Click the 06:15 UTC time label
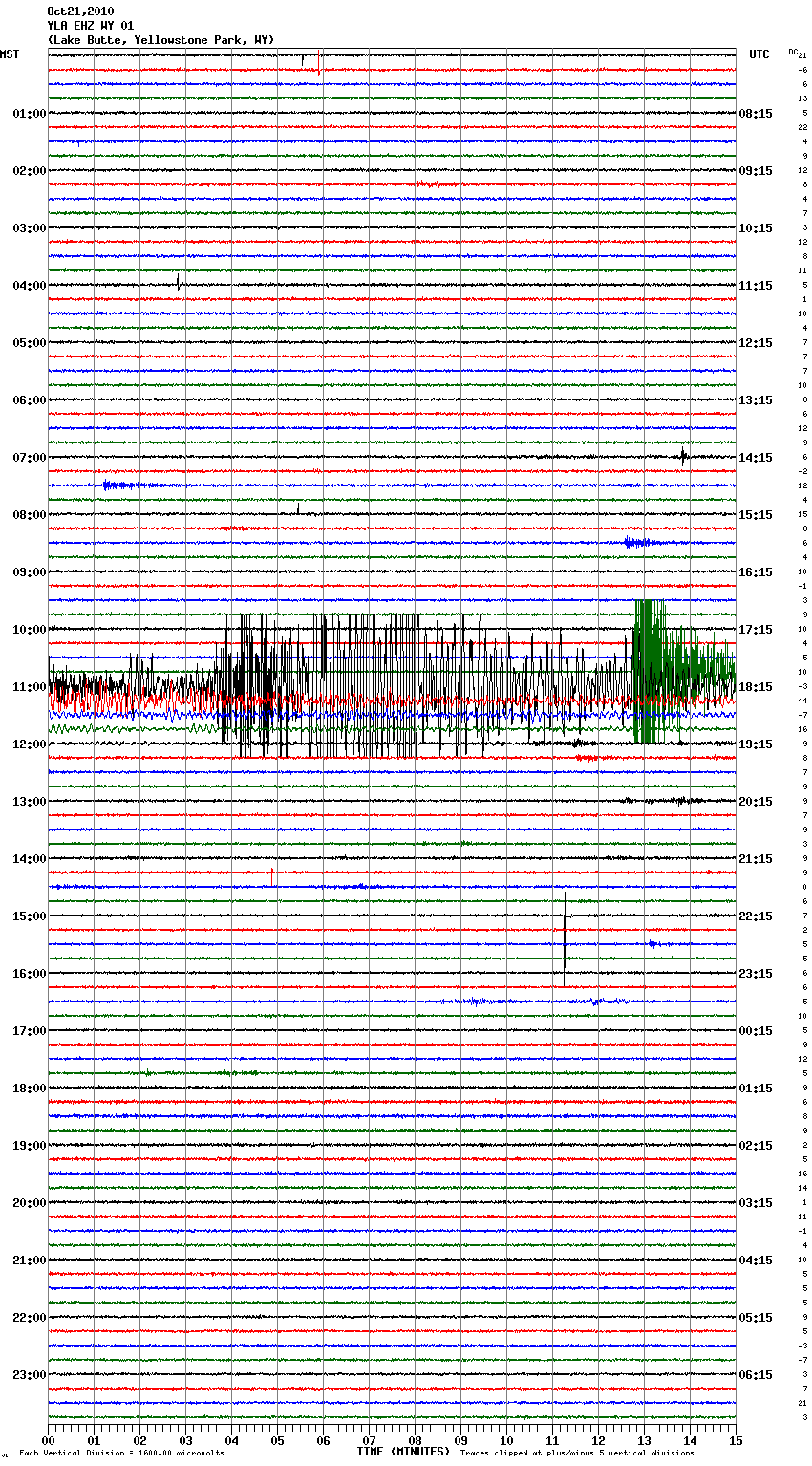The height and width of the screenshot is (1466, 812). click(x=756, y=1375)
